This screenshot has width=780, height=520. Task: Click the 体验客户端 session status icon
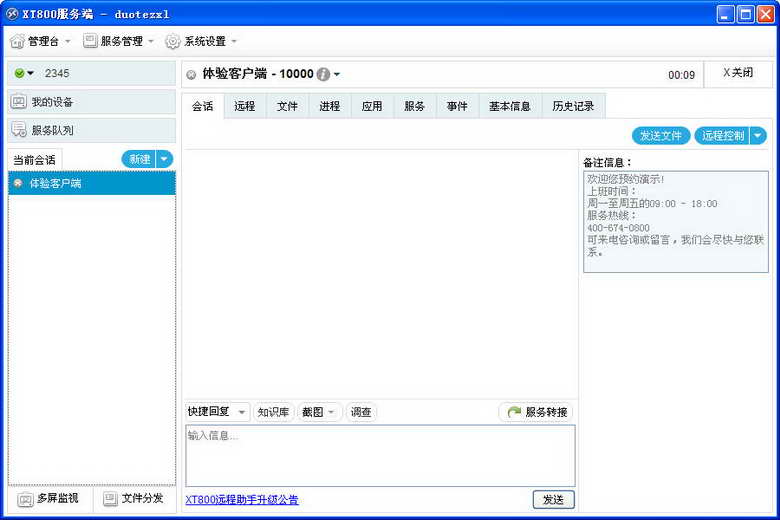coord(18,183)
